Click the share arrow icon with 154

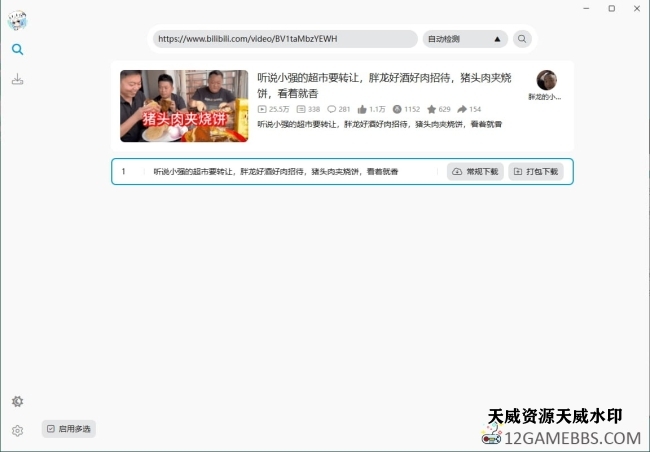(462, 109)
